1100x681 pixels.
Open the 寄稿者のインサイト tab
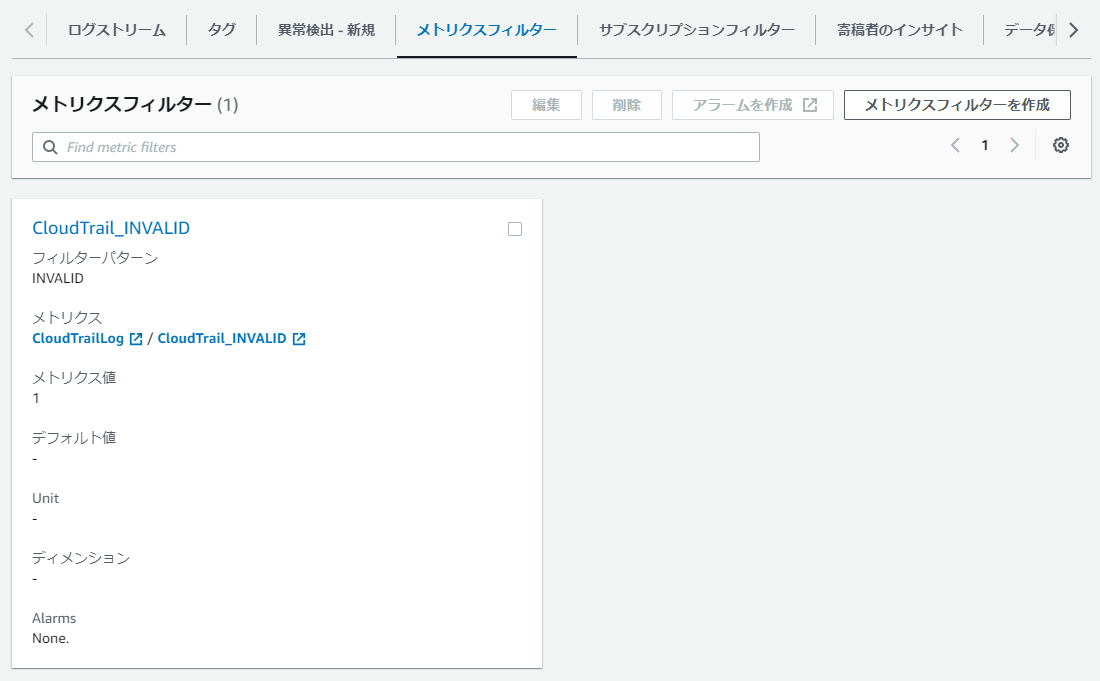pyautogui.click(x=899, y=30)
